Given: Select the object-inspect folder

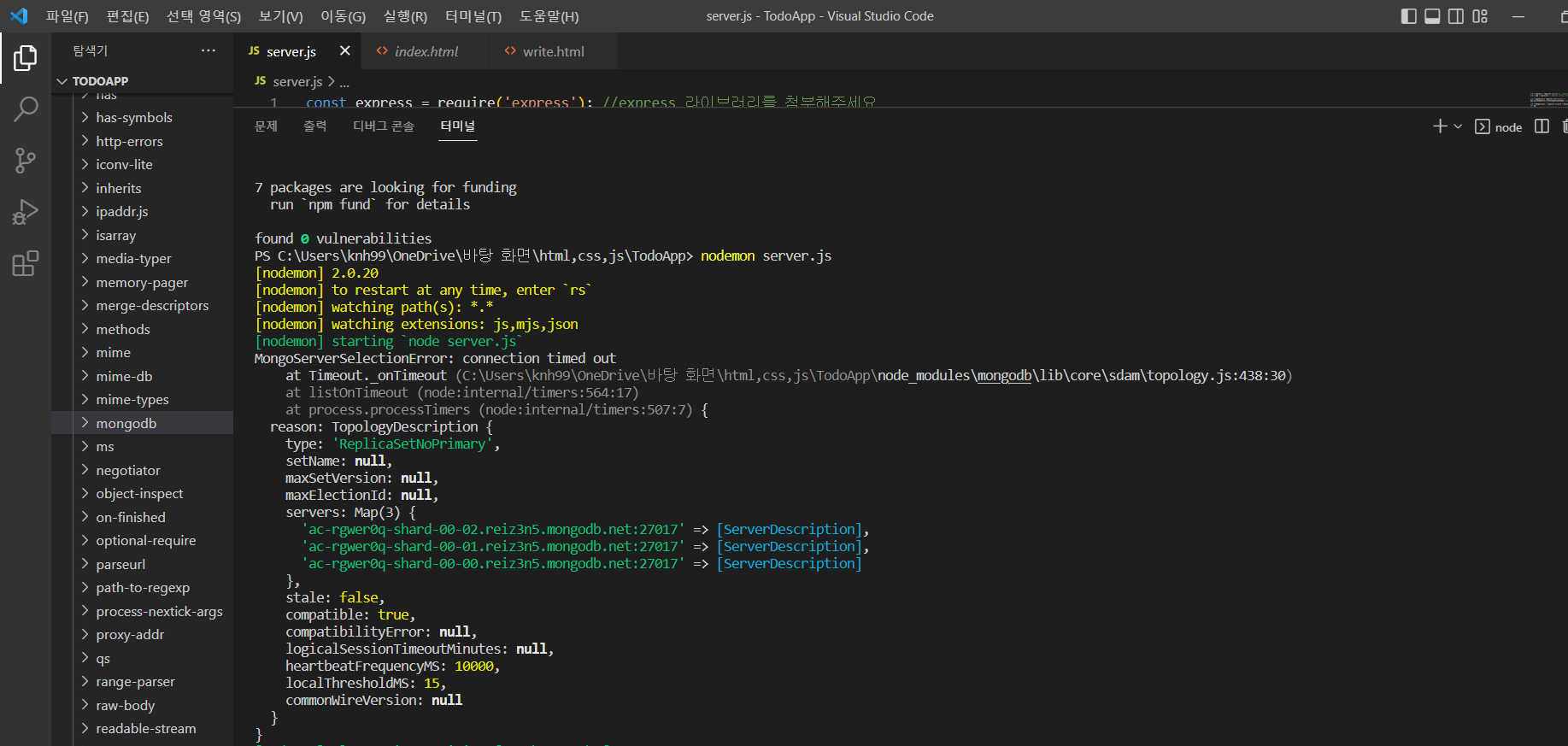Looking at the screenshot, I should coord(142,493).
